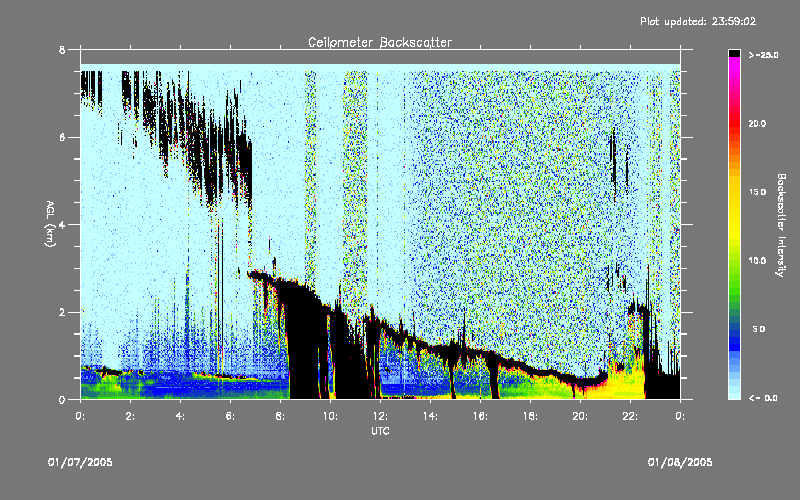Click the "Ceilometer Backscatter" plot title

[380, 42]
